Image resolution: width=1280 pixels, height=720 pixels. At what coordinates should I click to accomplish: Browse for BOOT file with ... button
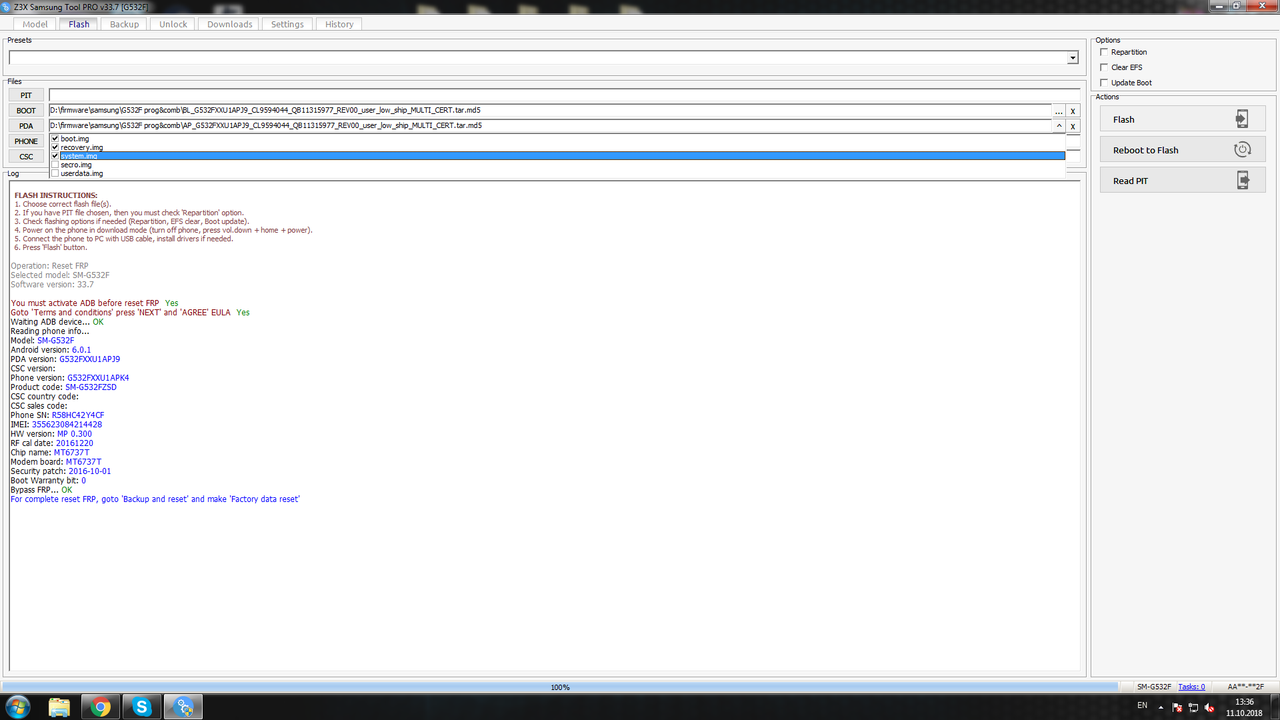click(x=1059, y=111)
